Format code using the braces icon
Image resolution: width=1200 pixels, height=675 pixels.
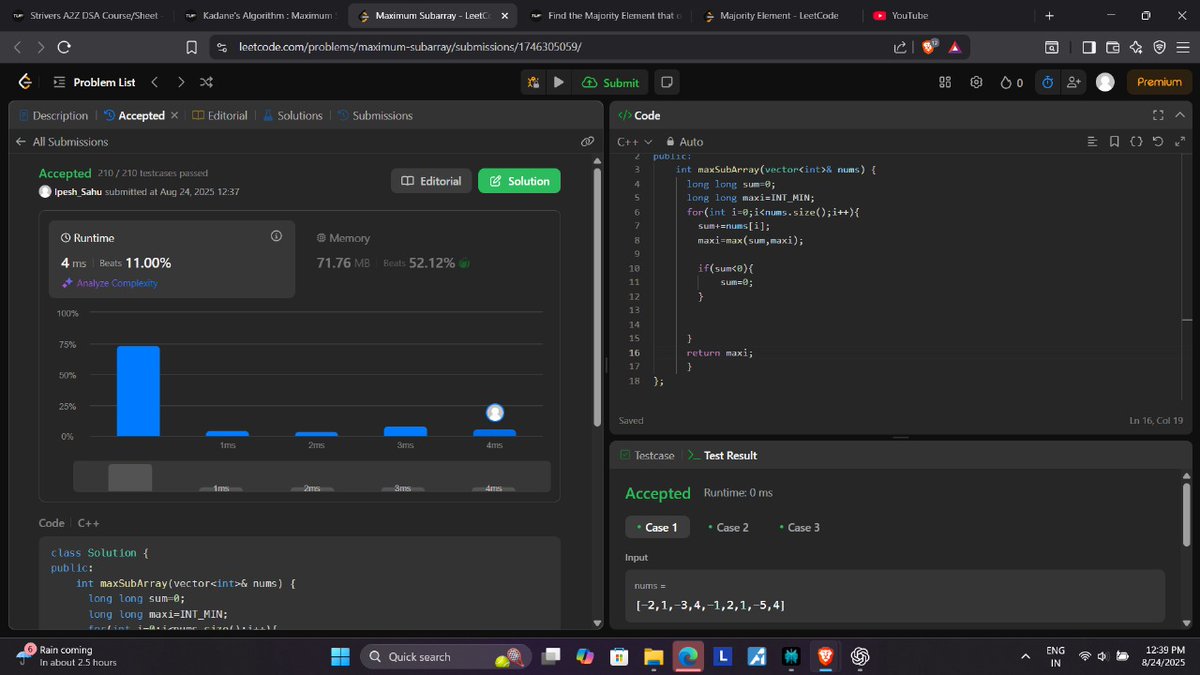click(1137, 141)
